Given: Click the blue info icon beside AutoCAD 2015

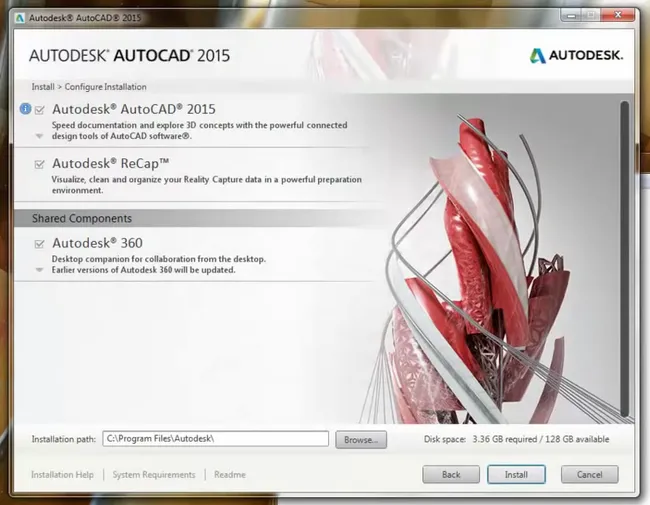Looking at the screenshot, I should tap(25, 109).
